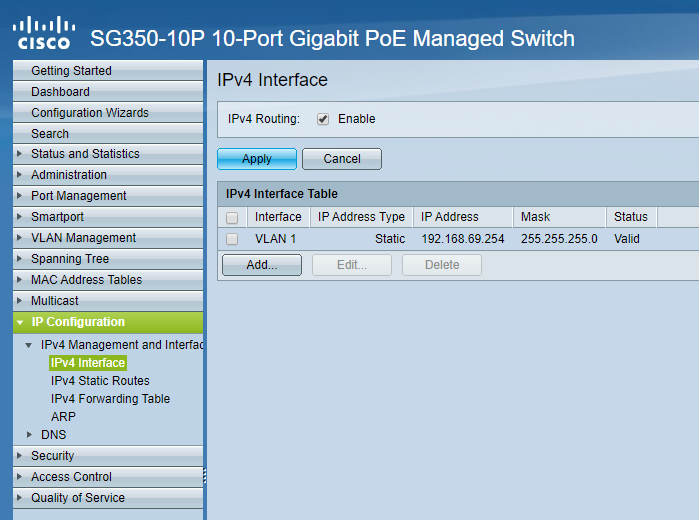Collapse IPv4 Management and Interfaces arrow
This screenshot has height=520, width=699.
29,345
